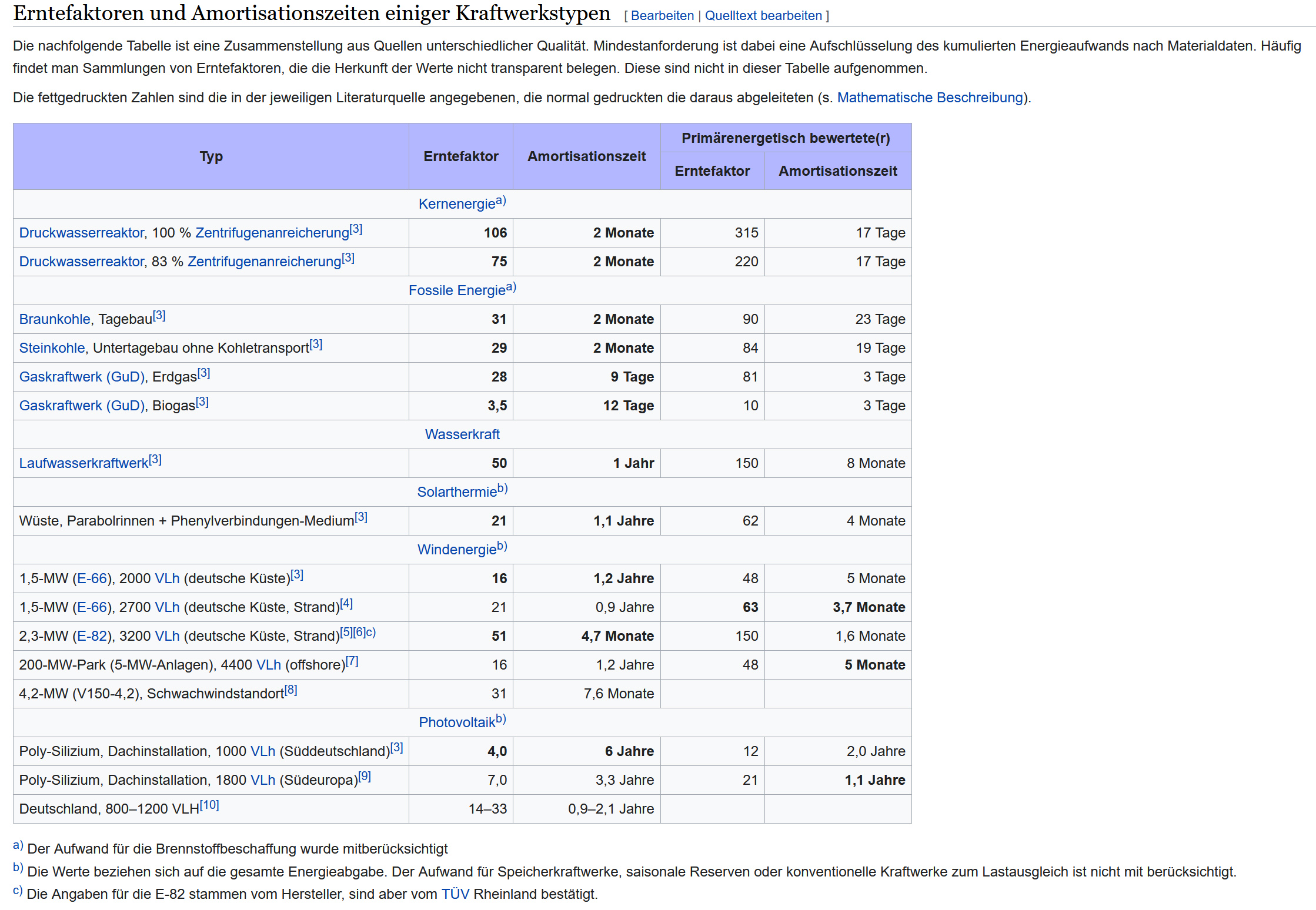Click the first Druckwasserreaktor link, 100 % row
This screenshot has width=1316, height=910.
tap(81, 233)
